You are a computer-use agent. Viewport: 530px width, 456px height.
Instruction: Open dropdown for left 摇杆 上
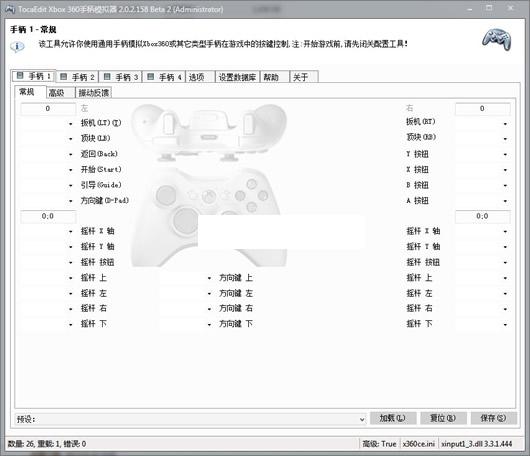point(71,278)
